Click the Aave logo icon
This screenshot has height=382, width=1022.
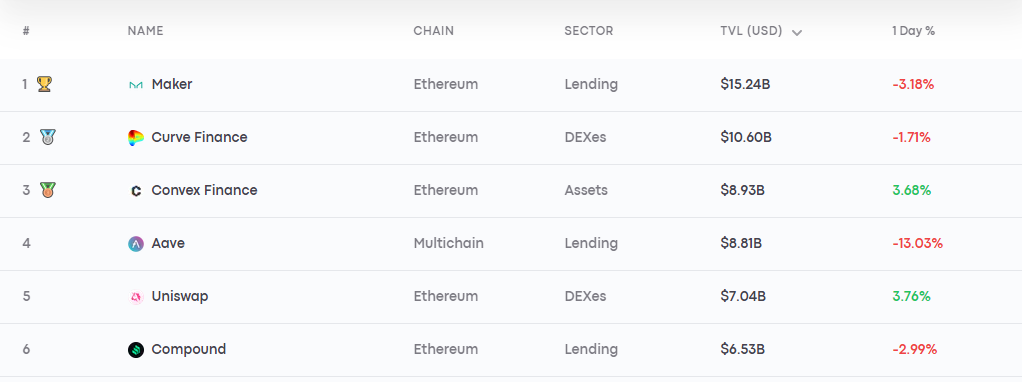[x=136, y=244]
